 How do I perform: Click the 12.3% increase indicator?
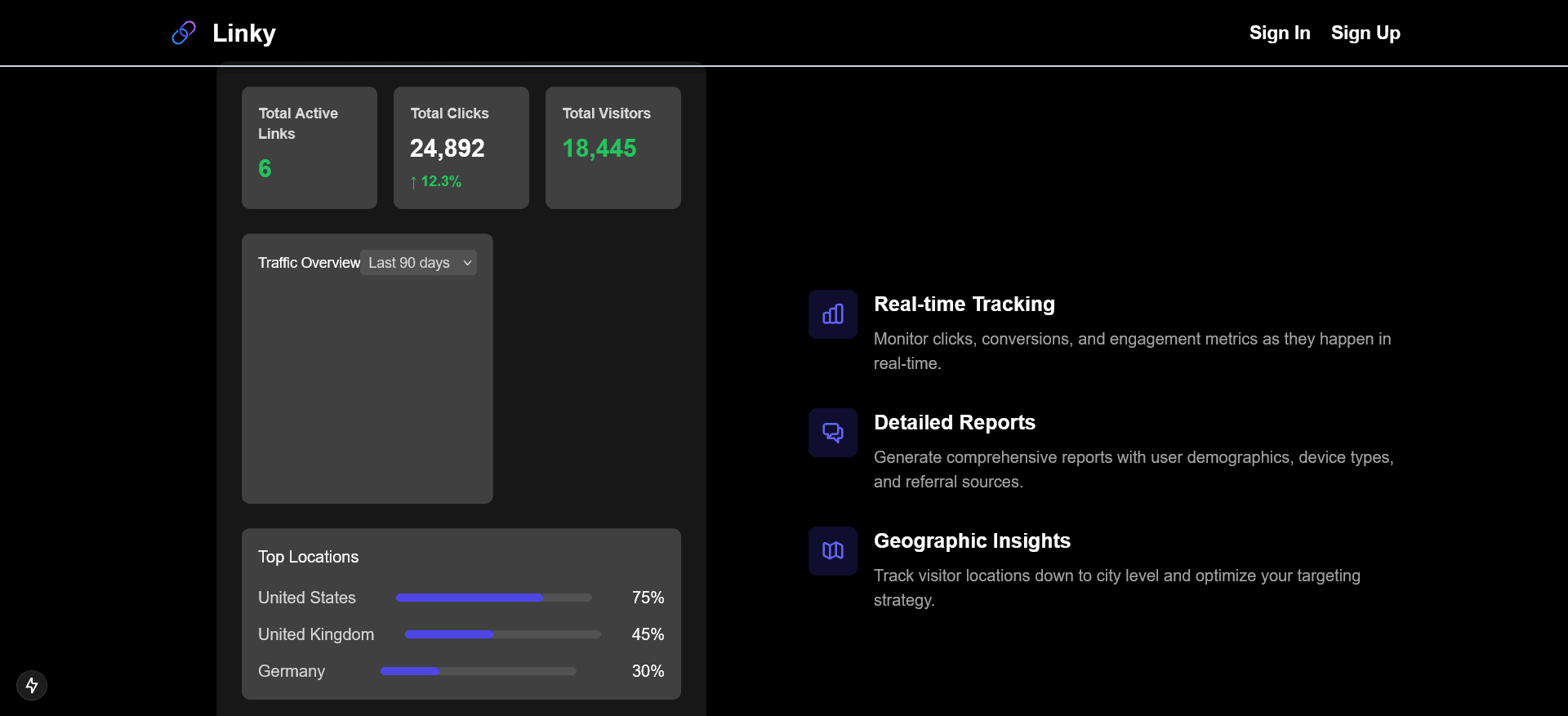point(436,181)
